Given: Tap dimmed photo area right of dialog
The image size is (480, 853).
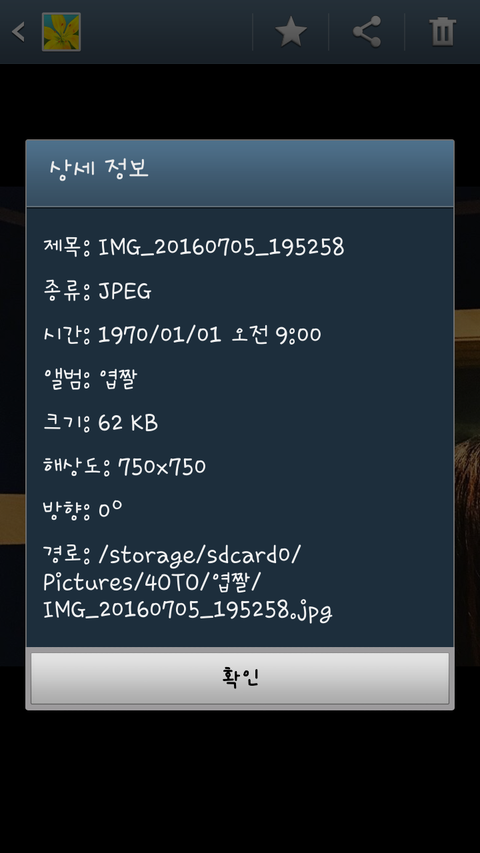Looking at the screenshot, I should pos(467,424).
